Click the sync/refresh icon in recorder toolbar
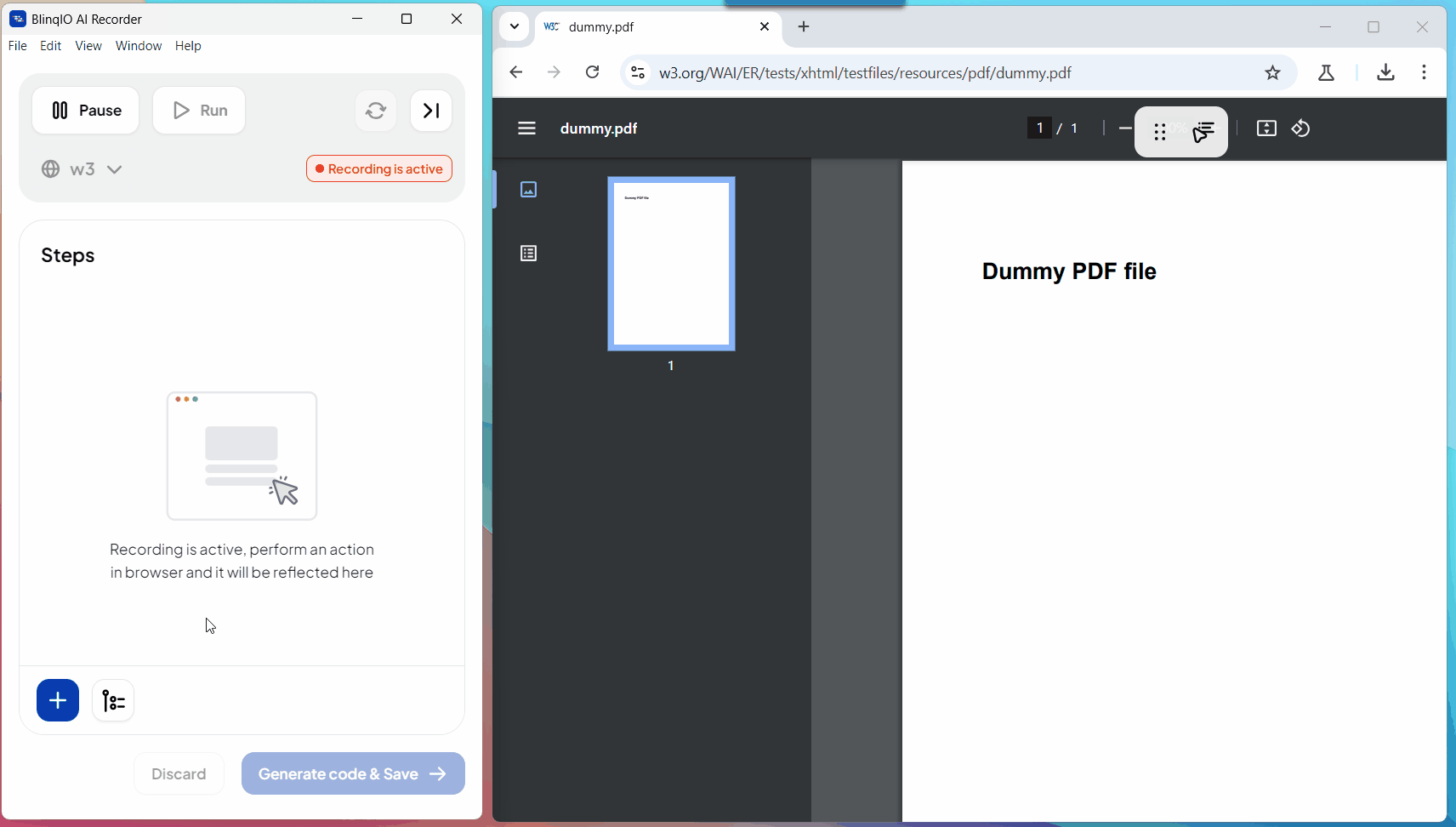The image size is (1456, 827). point(375,111)
